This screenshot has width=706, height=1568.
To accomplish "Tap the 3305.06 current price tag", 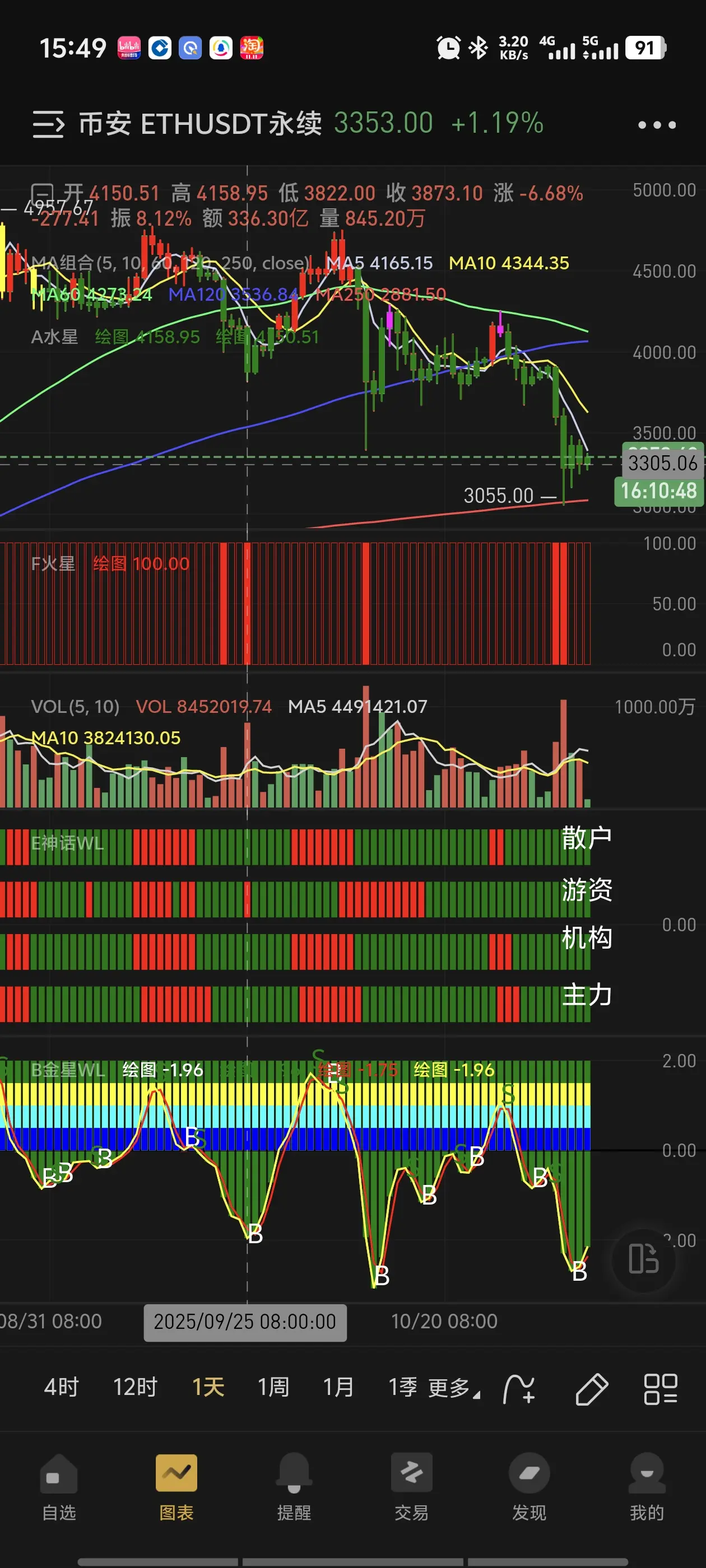I will [x=662, y=463].
